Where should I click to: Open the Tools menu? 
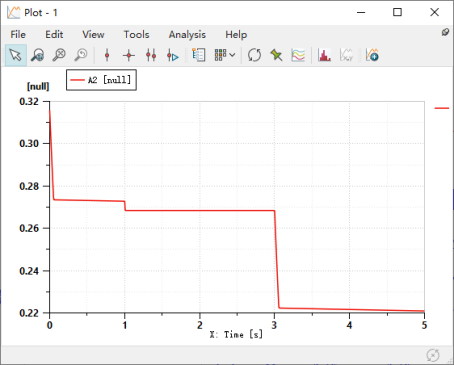(x=136, y=35)
